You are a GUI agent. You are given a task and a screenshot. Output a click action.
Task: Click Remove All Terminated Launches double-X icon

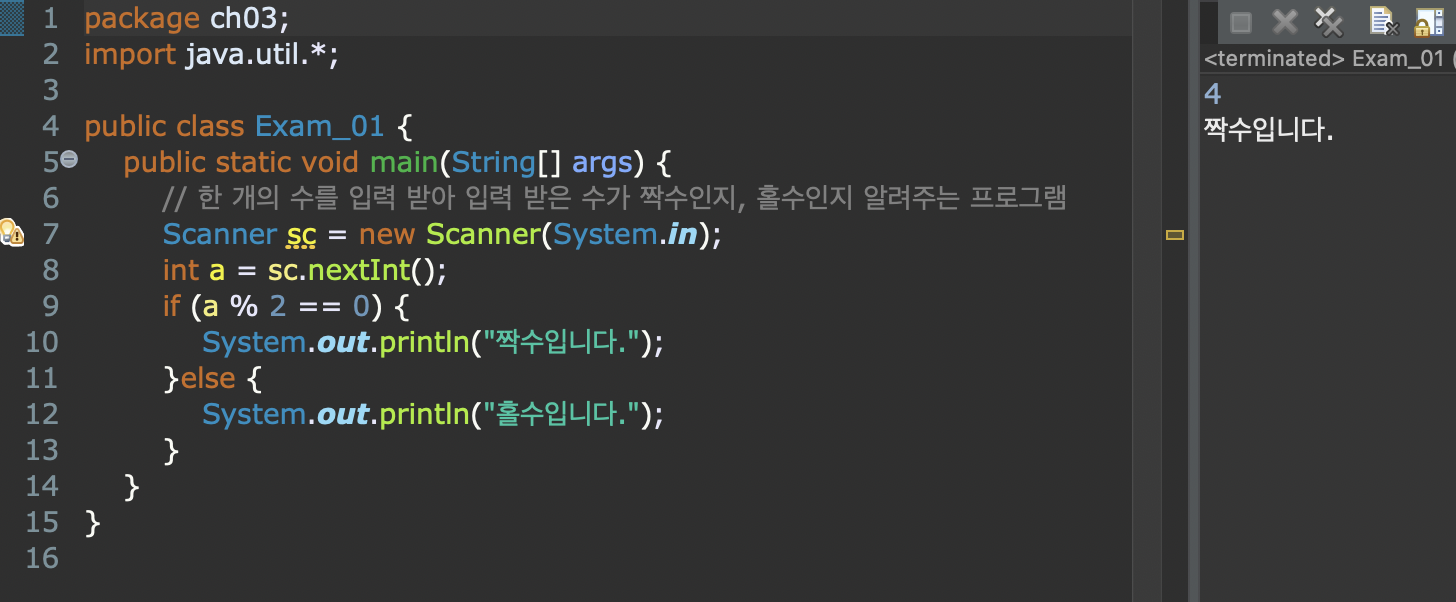click(1328, 21)
